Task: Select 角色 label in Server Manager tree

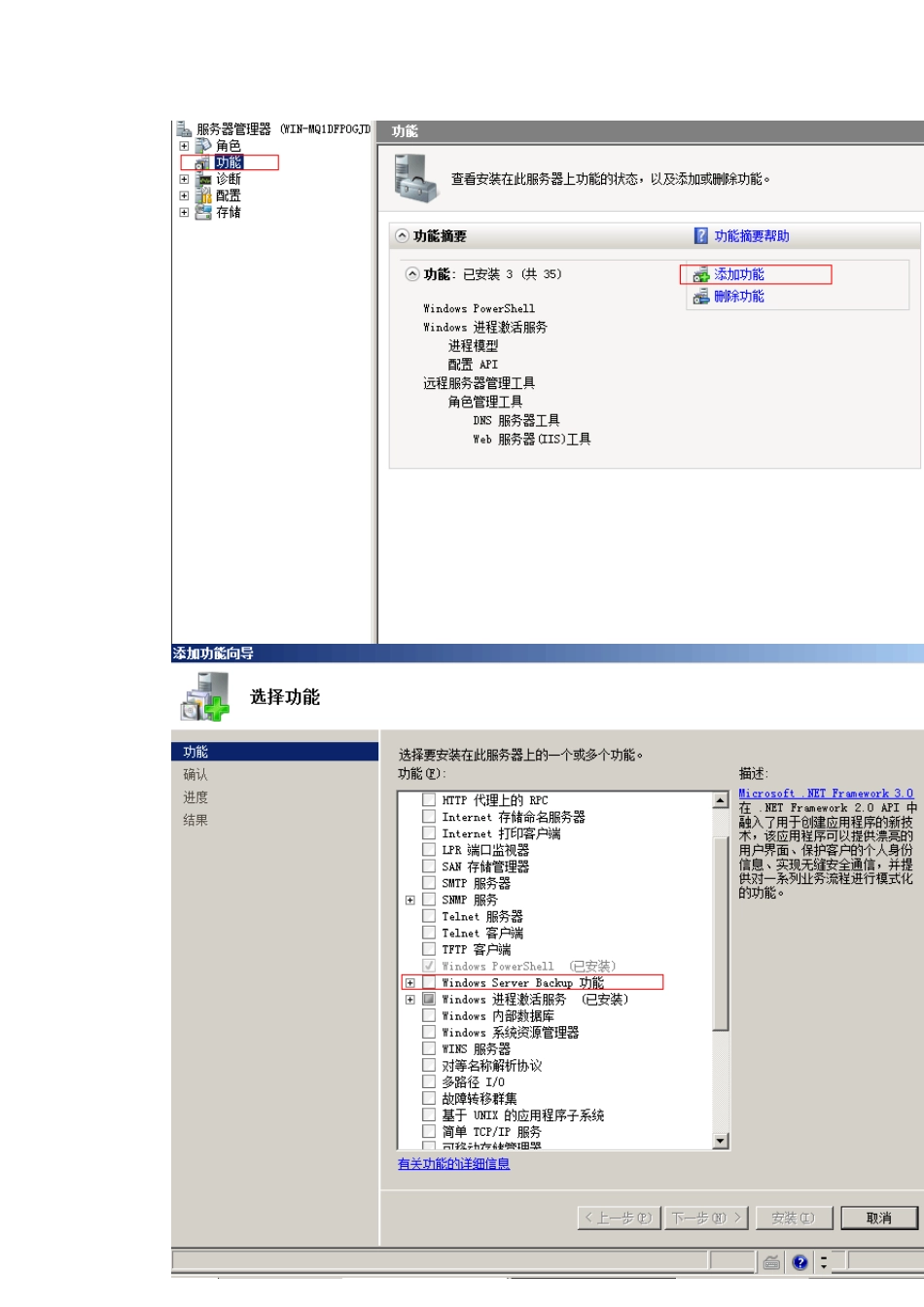Action: pyautogui.click(x=229, y=146)
